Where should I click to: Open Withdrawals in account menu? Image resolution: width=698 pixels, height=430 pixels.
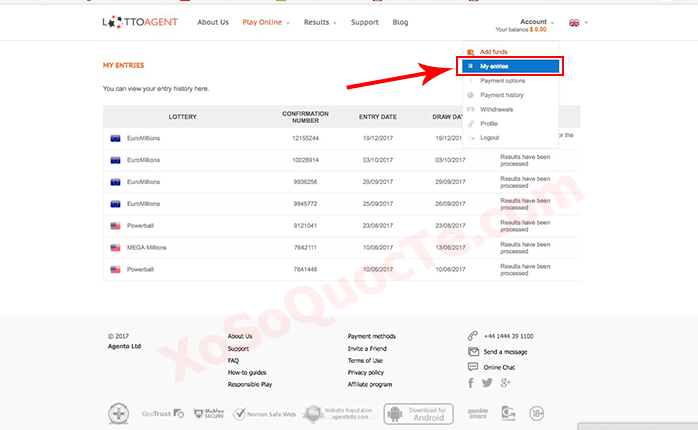[x=496, y=109]
